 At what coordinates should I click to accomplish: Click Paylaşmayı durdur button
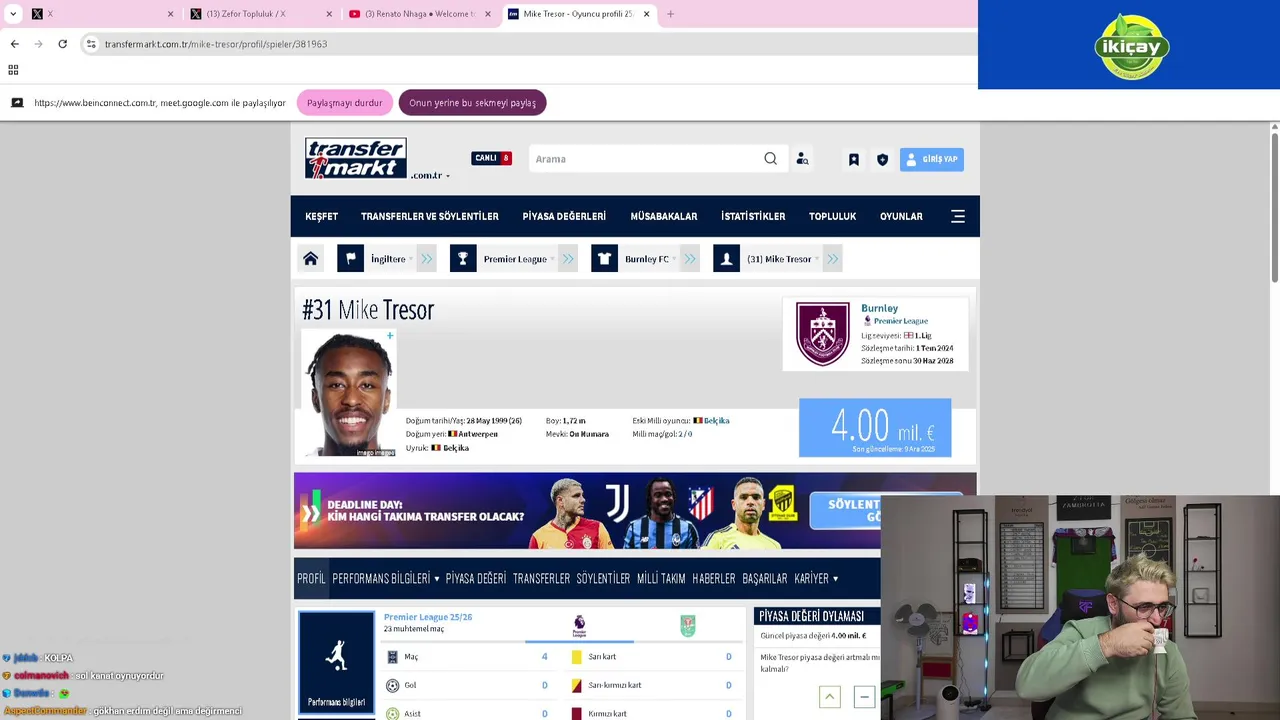(344, 102)
